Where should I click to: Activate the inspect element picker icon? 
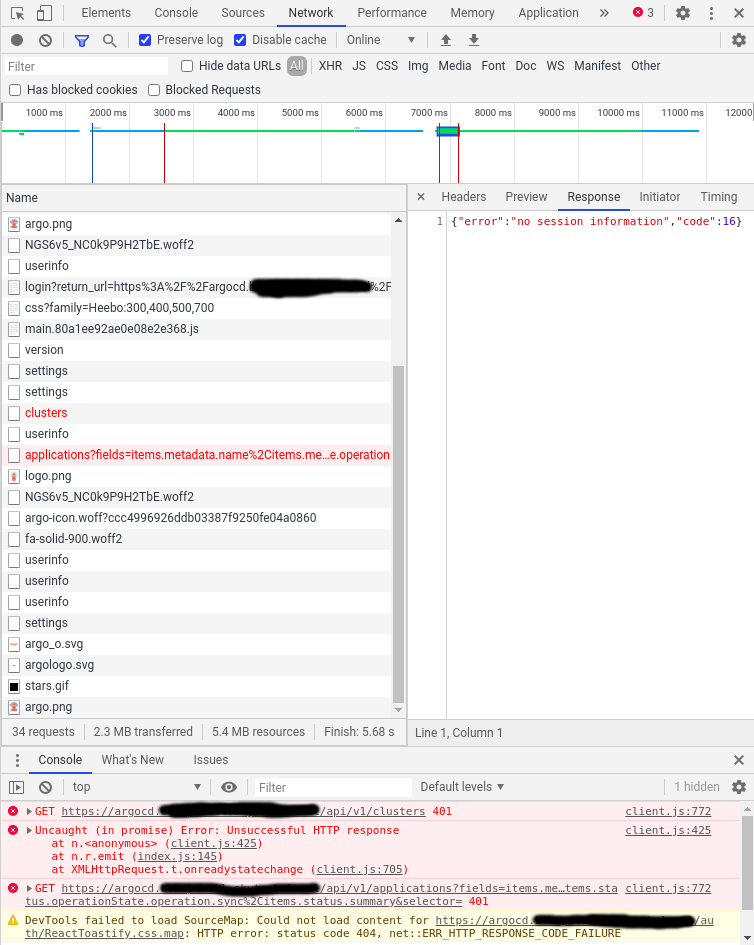[17, 13]
